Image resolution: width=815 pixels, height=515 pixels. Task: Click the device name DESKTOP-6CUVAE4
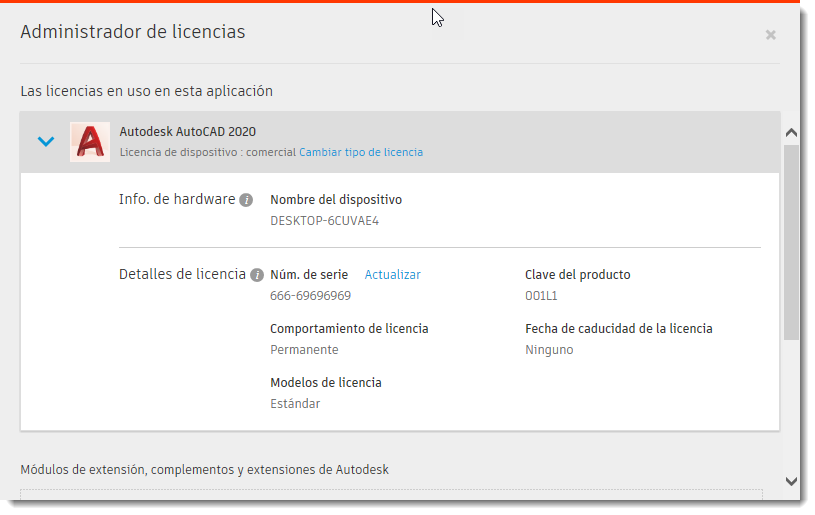pyautogui.click(x=324, y=221)
